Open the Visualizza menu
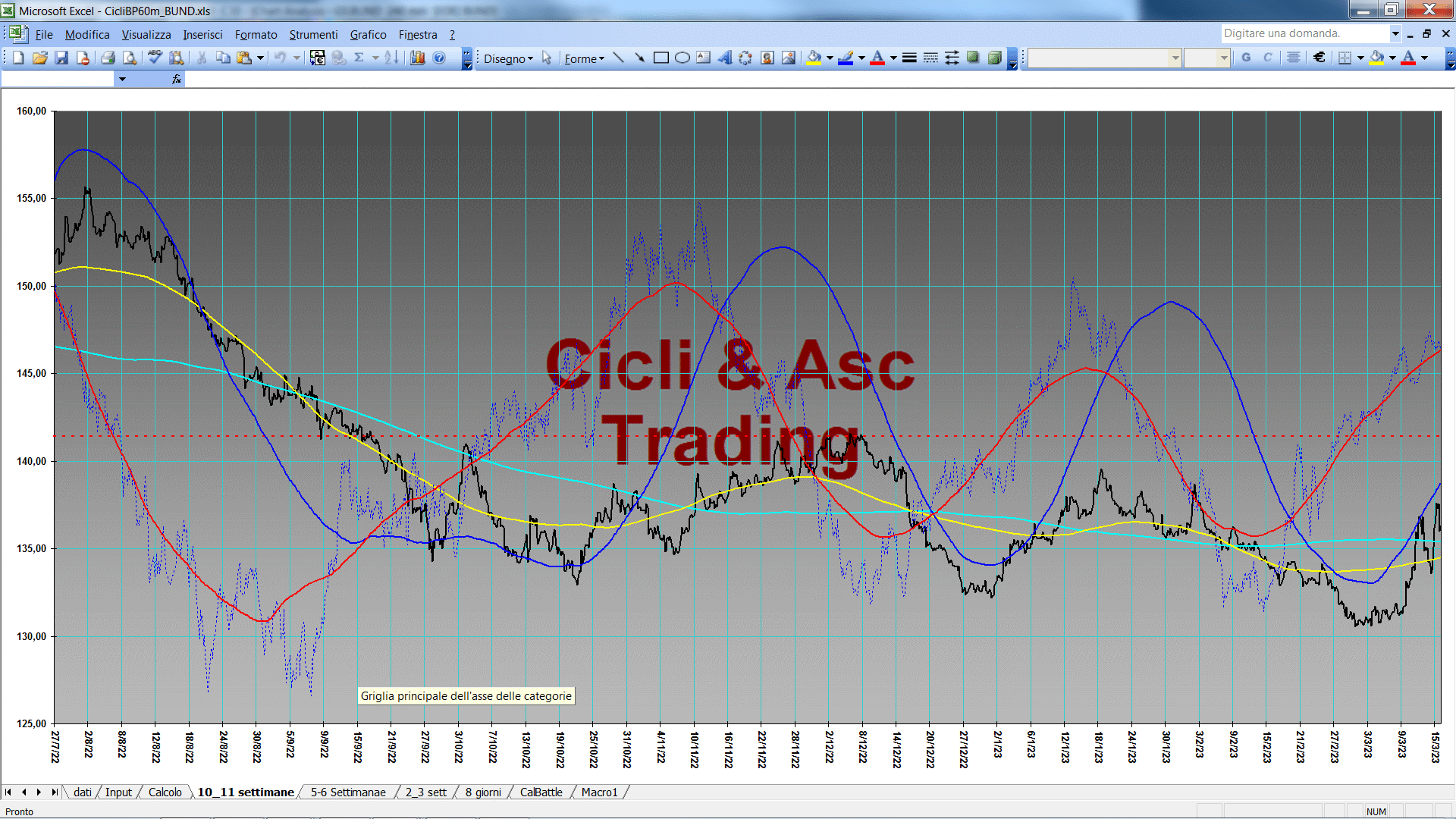This screenshot has width=1456, height=819. 146,35
